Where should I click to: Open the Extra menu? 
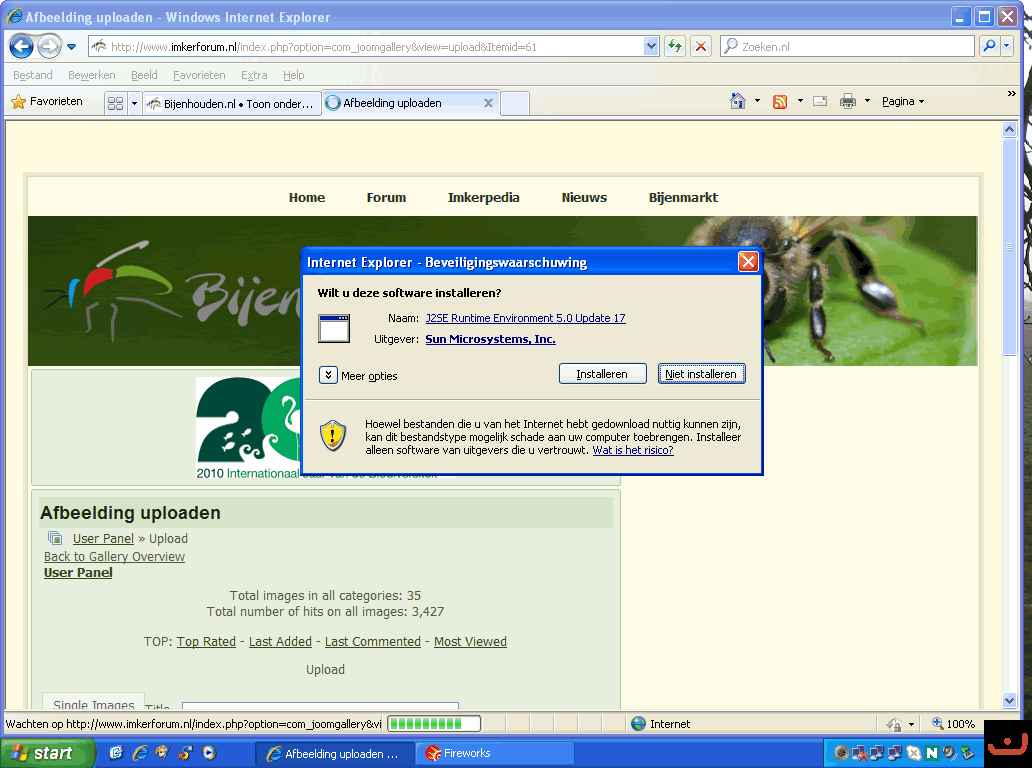pyautogui.click(x=254, y=75)
